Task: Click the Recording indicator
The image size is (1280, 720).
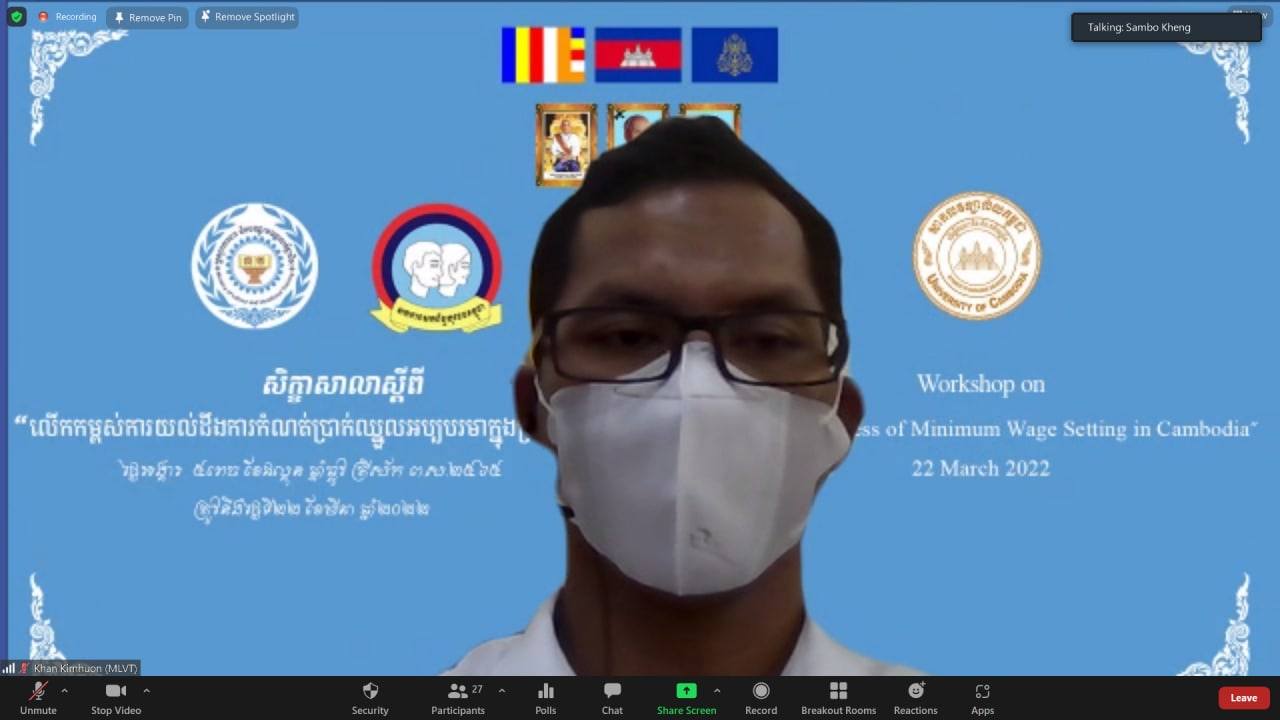Action: coord(68,17)
